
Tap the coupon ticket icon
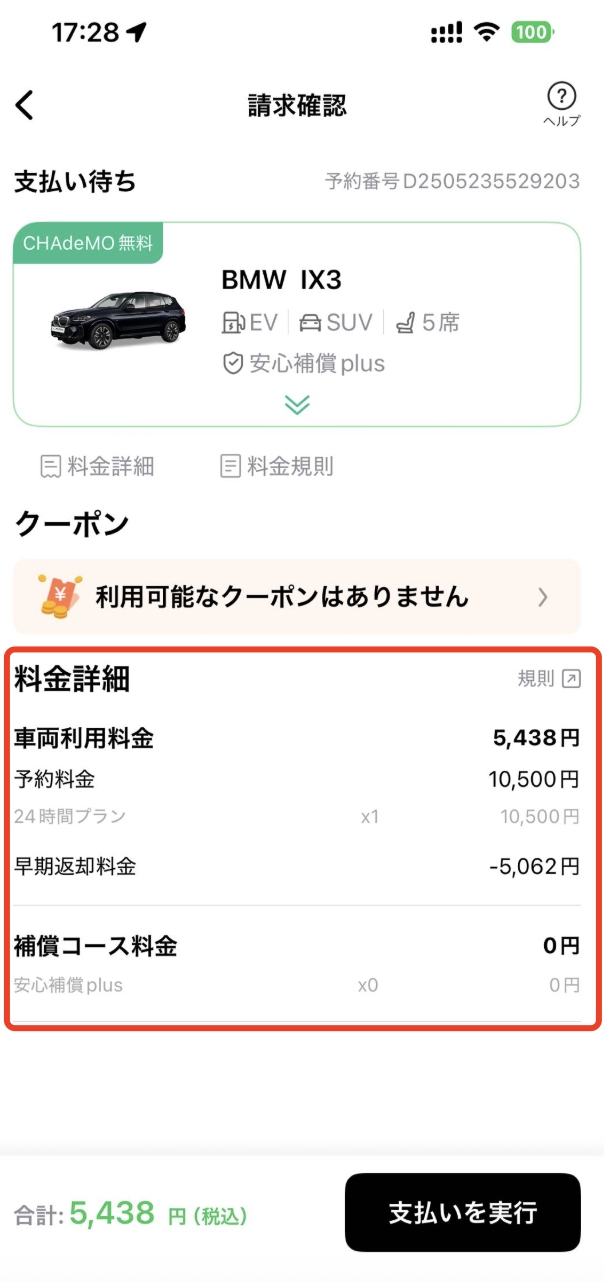59,596
